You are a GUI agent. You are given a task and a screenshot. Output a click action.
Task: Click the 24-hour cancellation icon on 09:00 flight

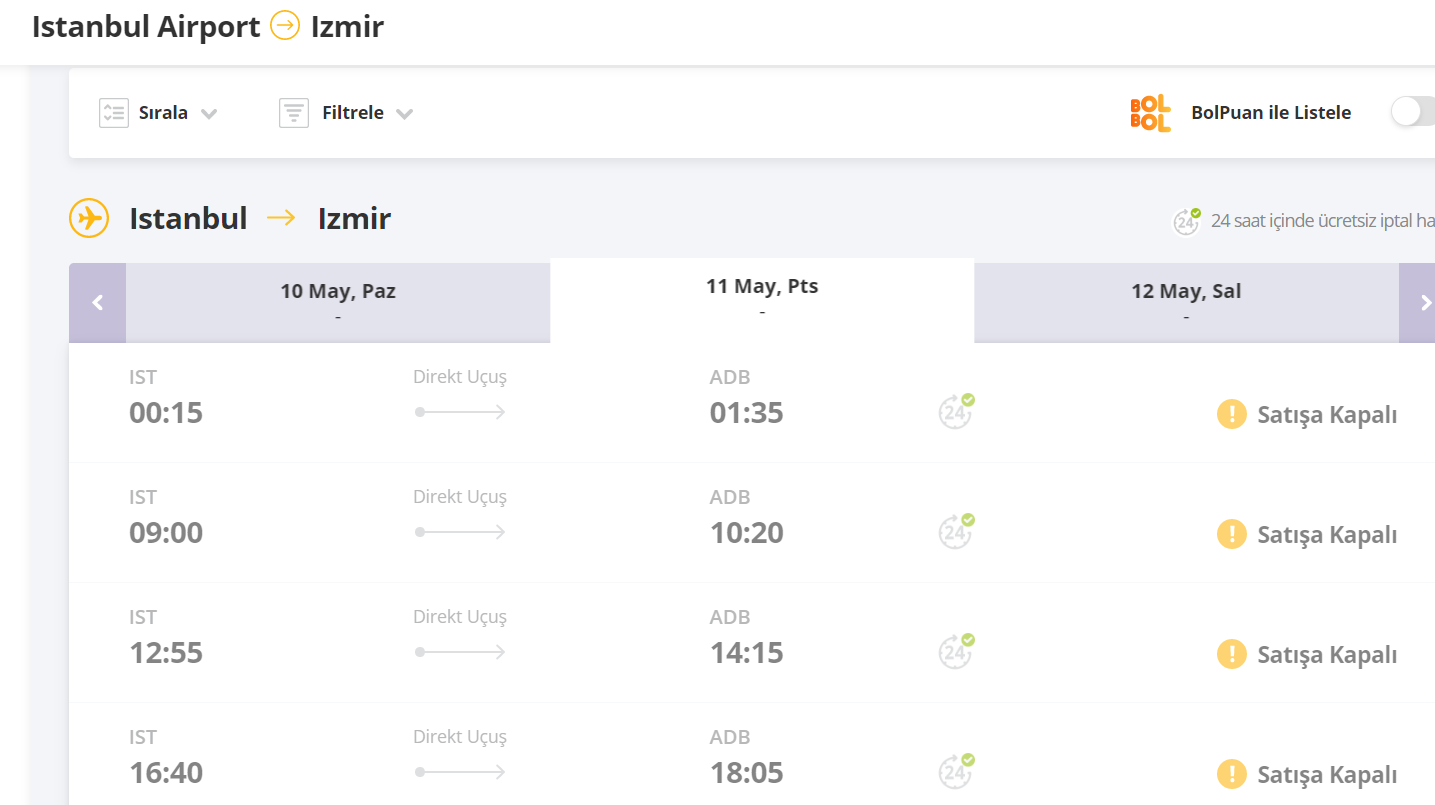tap(956, 532)
